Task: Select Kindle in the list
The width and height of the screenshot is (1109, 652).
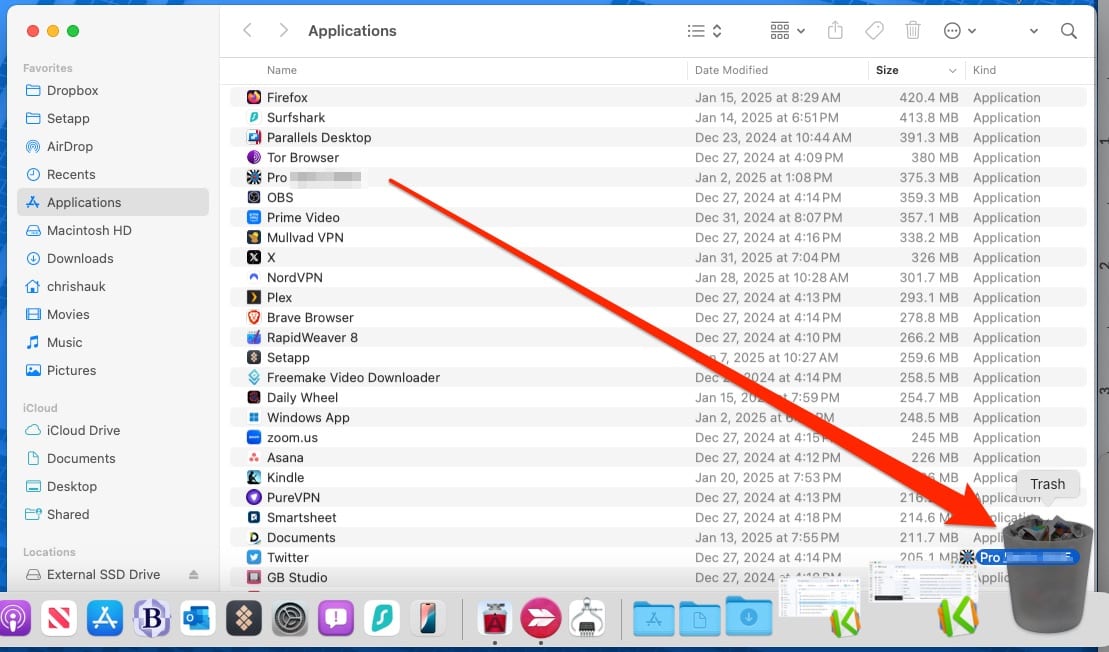Action: (x=658, y=477)
